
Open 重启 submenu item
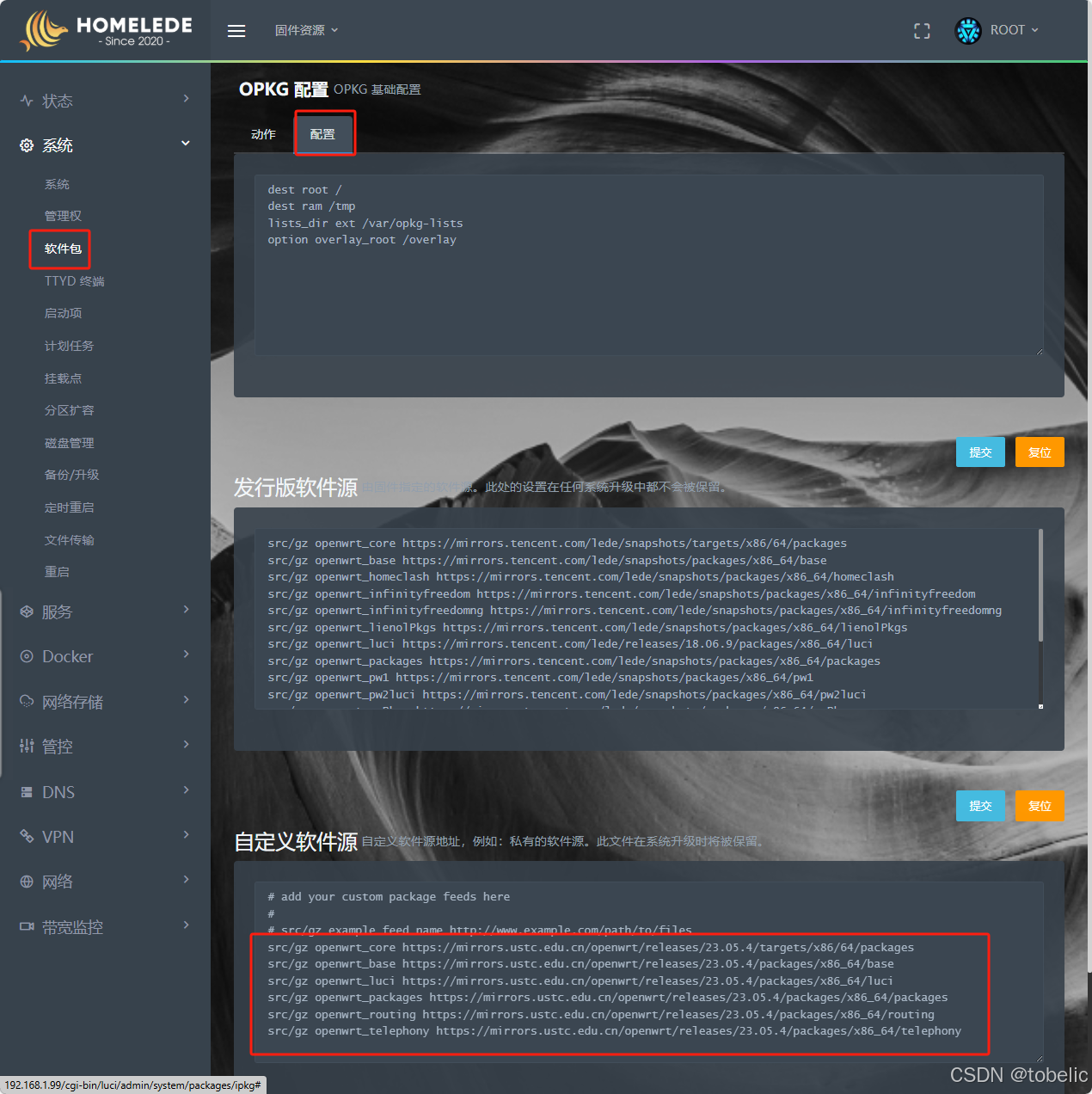57,572
